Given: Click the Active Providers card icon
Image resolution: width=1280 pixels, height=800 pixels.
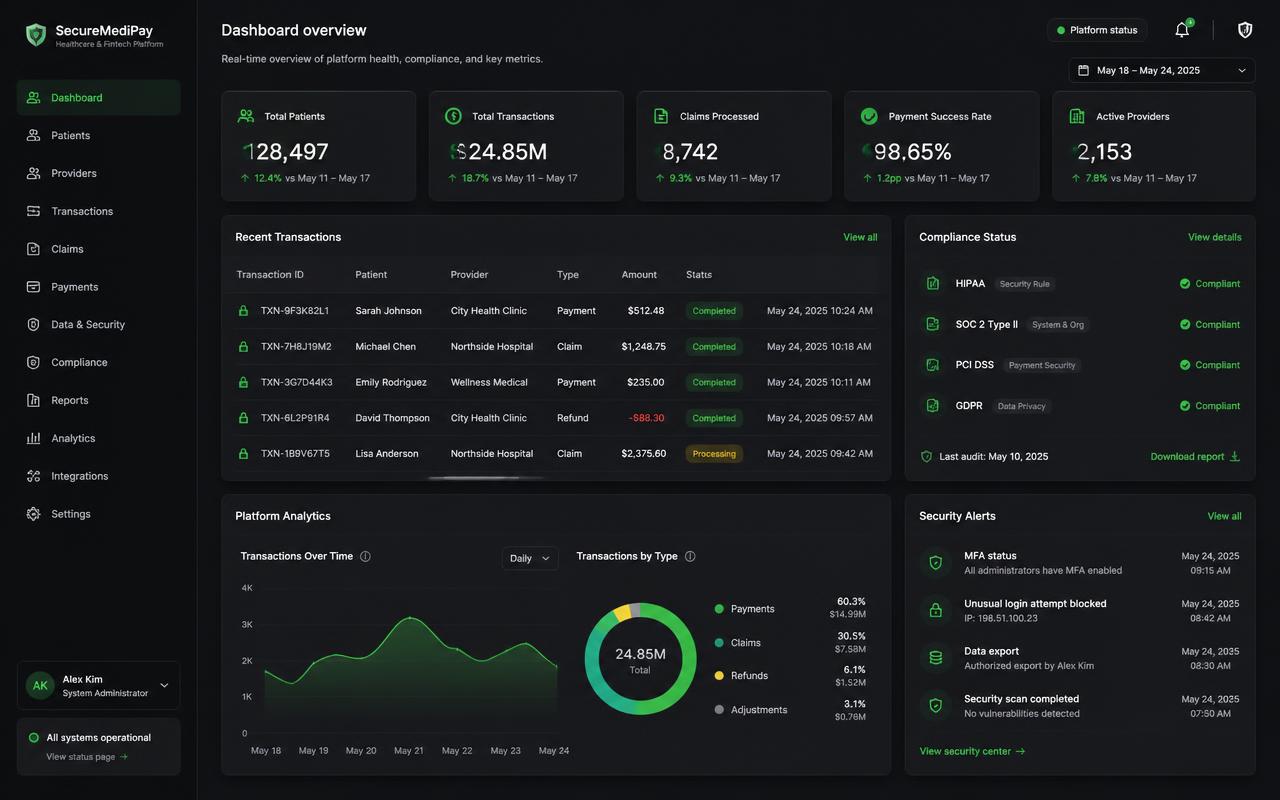Looking at the screenshot, I should tap(1077, 116).
